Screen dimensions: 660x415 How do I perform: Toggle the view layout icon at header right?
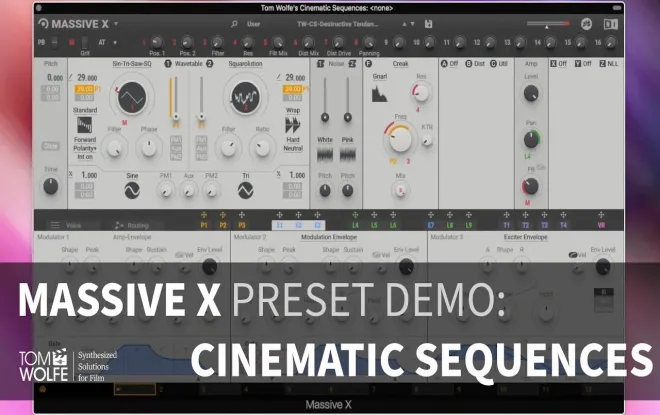[610, 24]
